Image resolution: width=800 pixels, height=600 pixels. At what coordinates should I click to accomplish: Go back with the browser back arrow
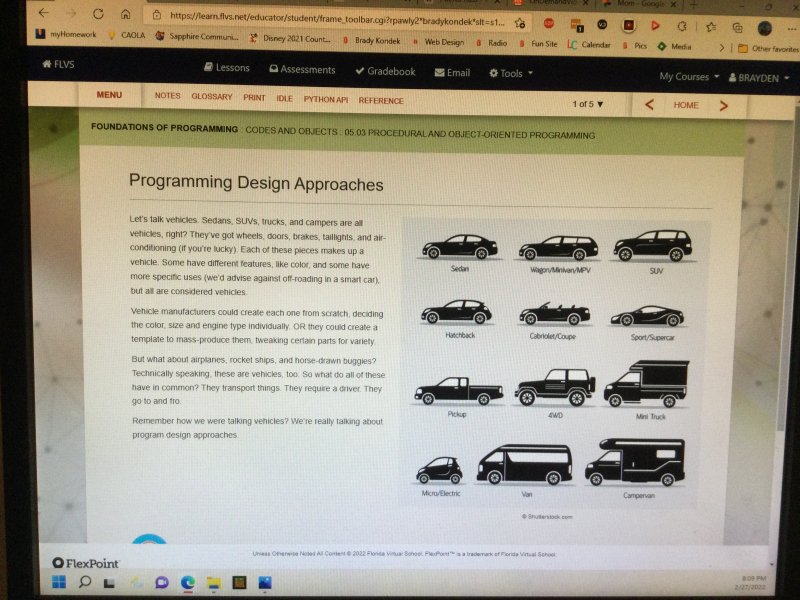[44, 13]
